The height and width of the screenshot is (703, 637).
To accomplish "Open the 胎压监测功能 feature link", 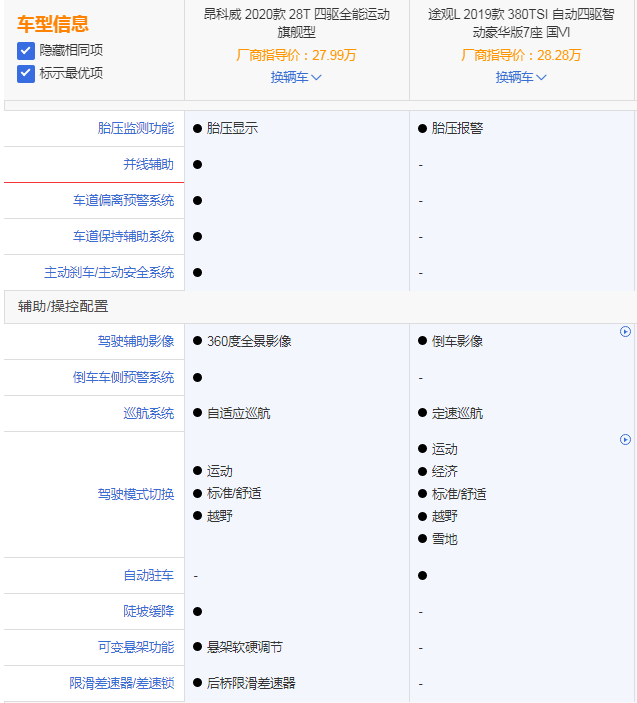I will click(135, 128).
